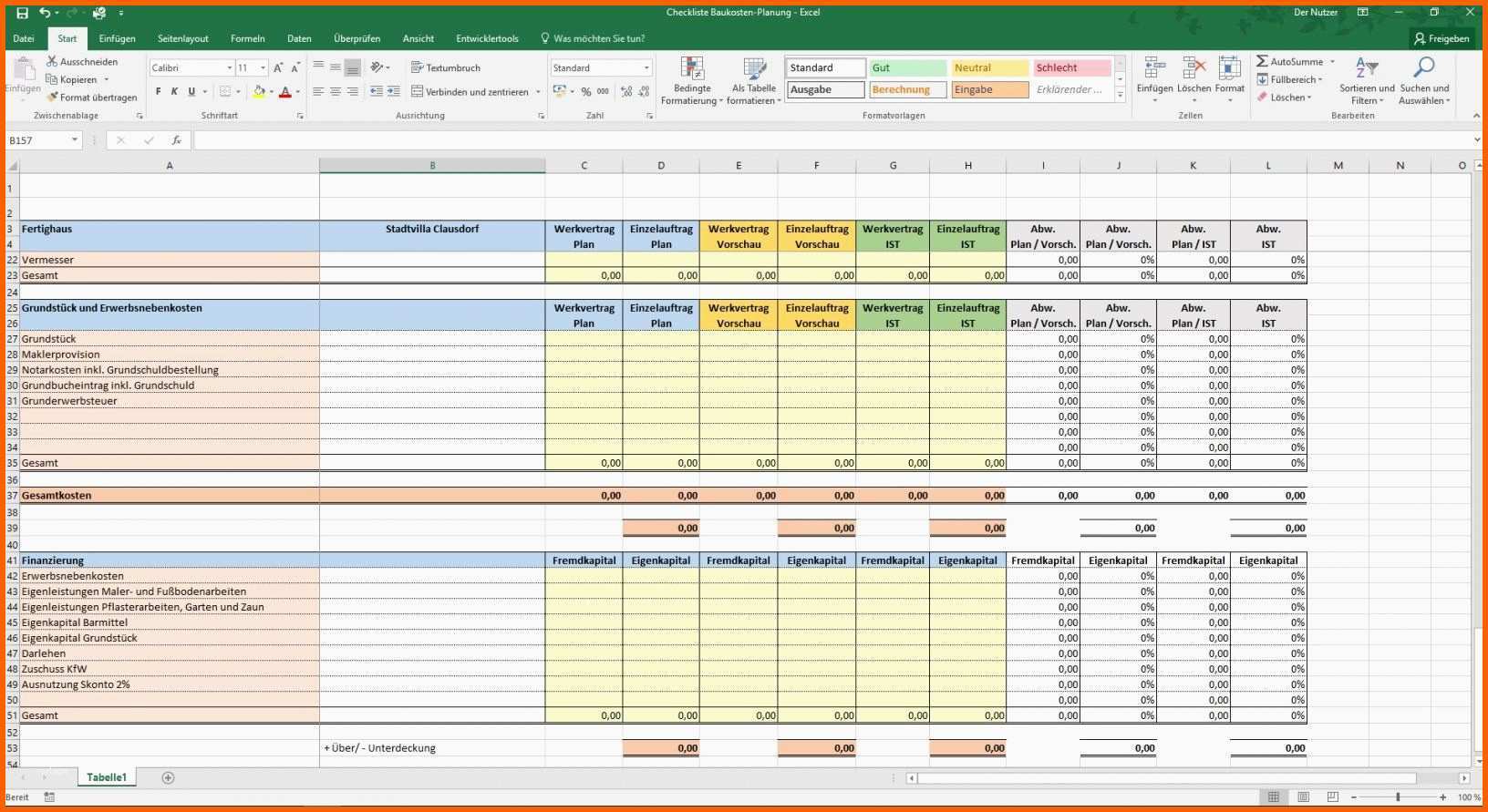Open Als Tabelle formatieren menu

tap(755, 81)
